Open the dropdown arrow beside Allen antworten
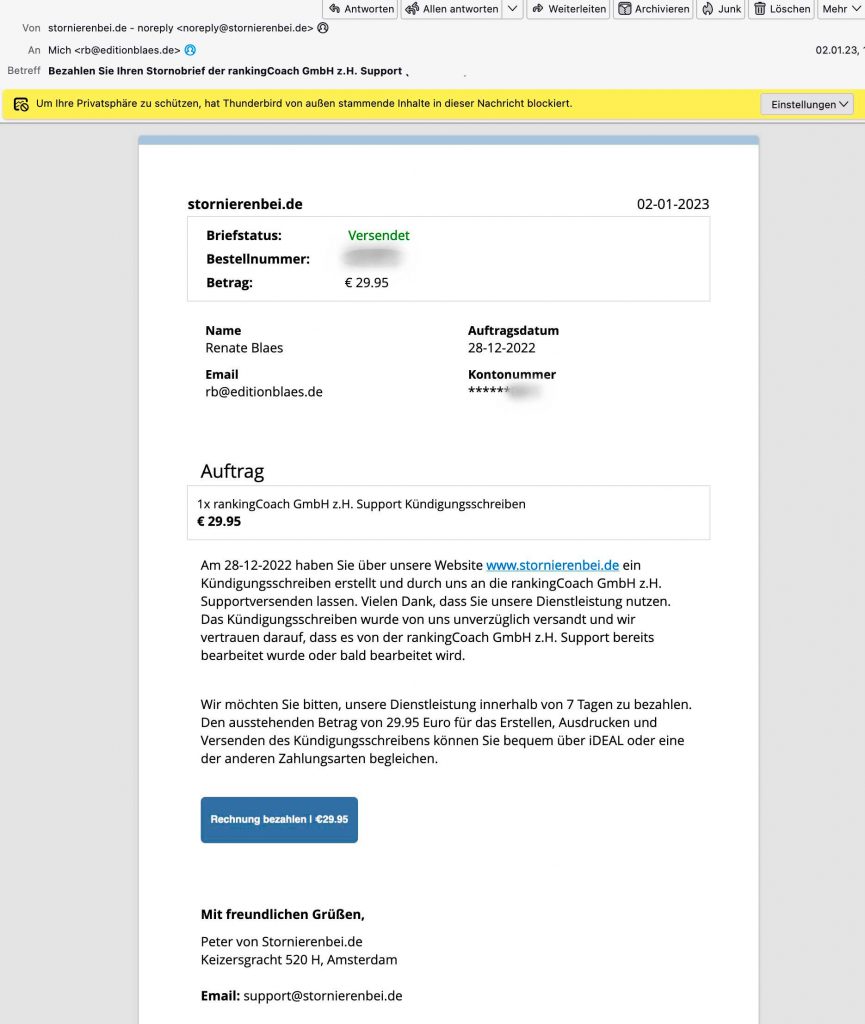The image size is (865, 1024). point(513,9)
